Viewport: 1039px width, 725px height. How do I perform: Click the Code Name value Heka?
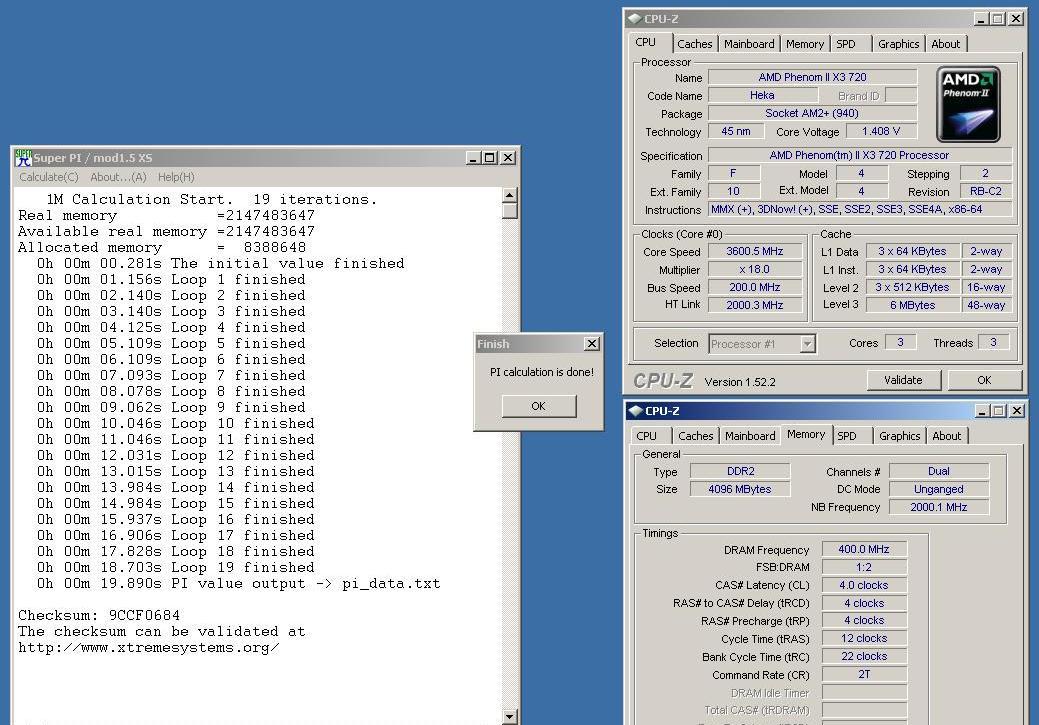762,95
